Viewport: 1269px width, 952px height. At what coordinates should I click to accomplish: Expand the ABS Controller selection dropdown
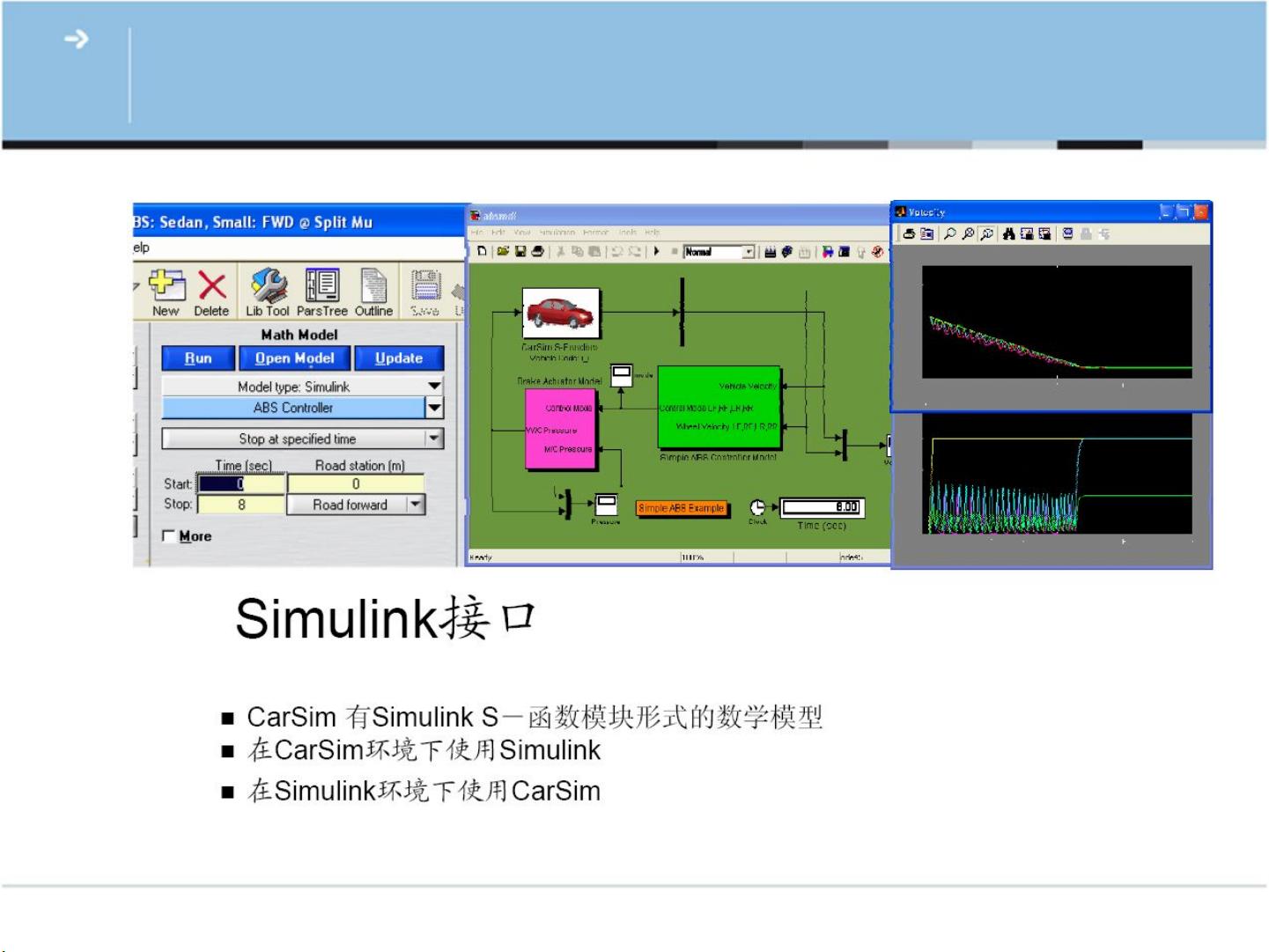[432, 408]
